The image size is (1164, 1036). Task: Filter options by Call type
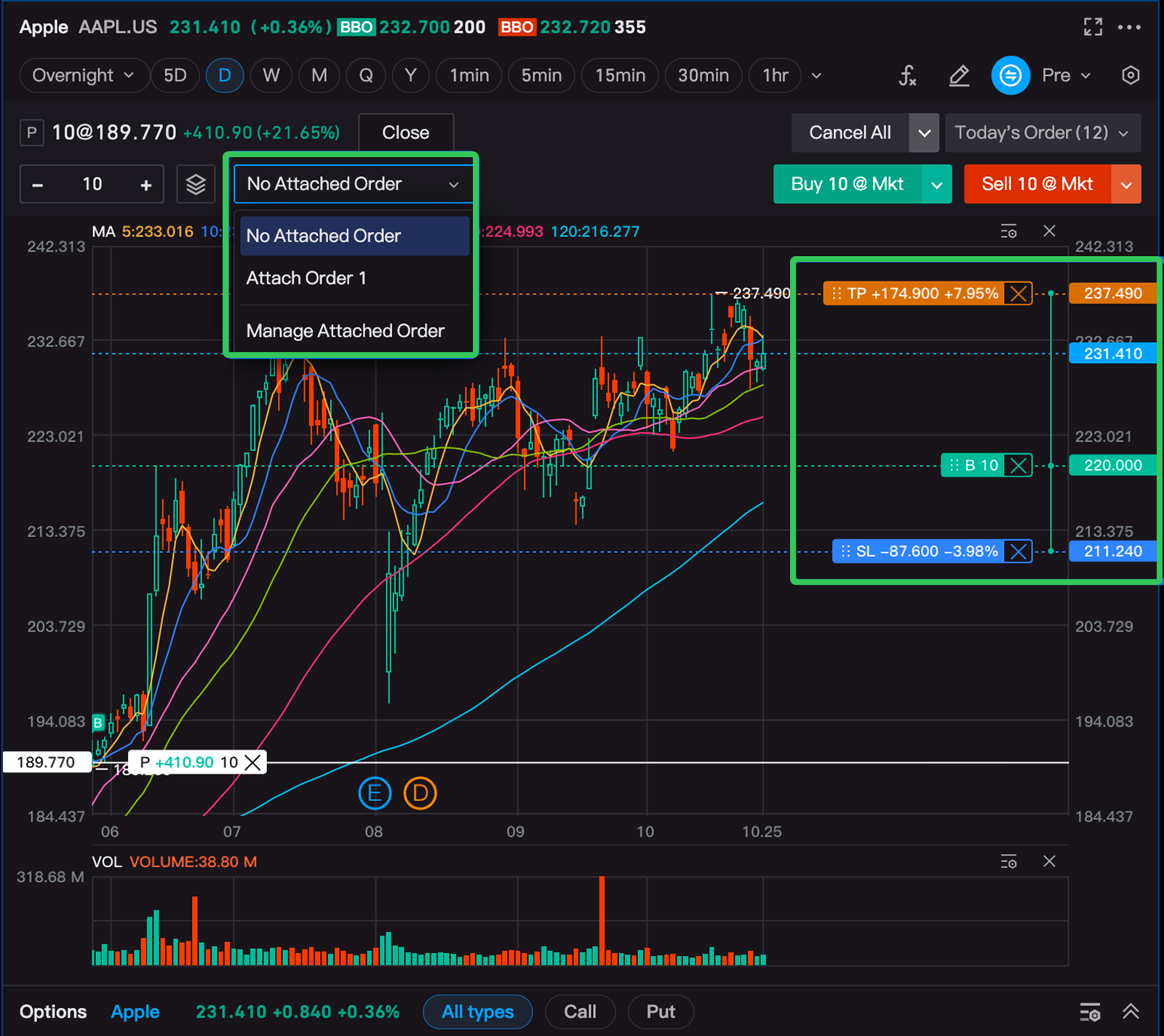(x=580, y=1012)
